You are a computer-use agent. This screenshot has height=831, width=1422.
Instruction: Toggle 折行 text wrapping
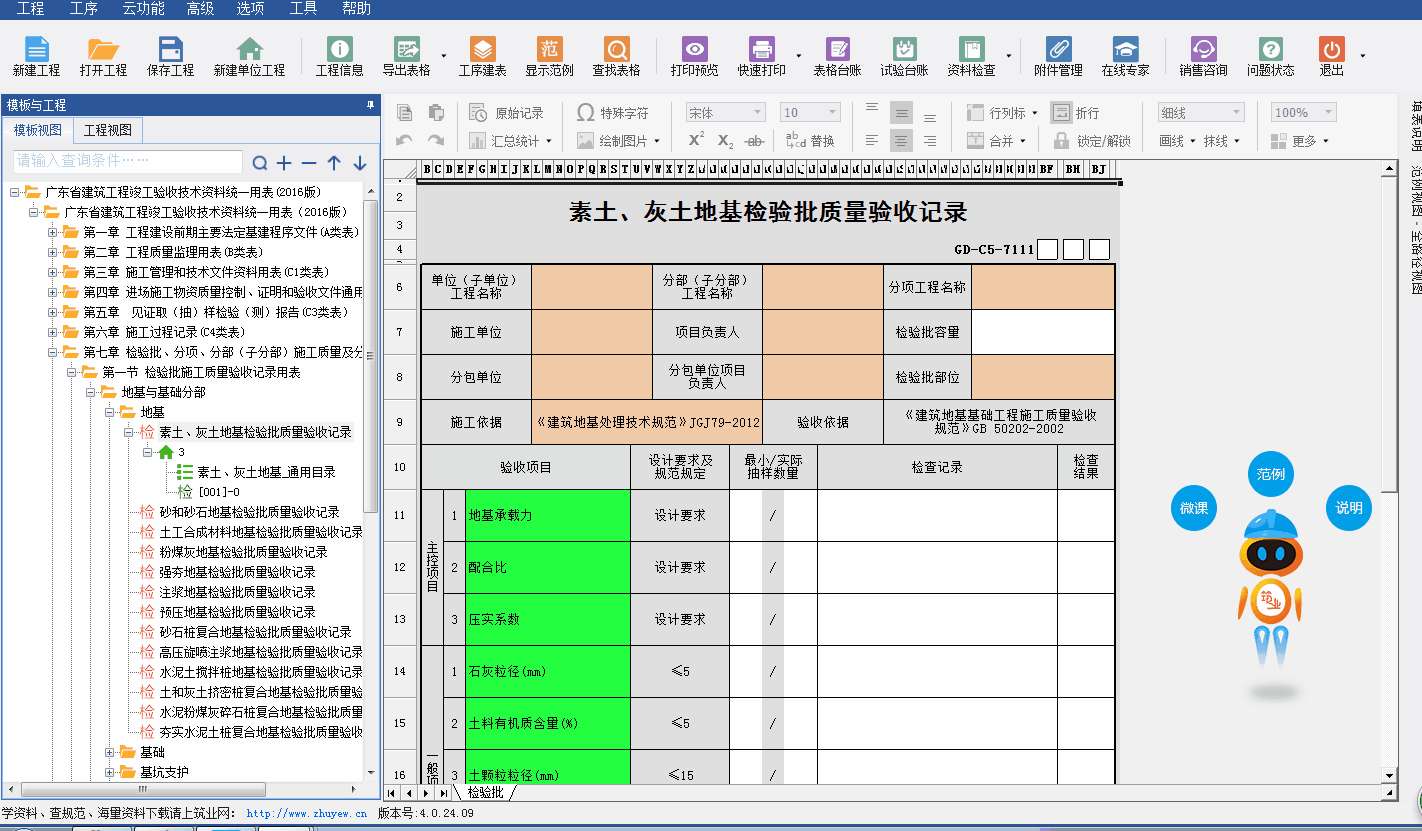tap(1061, 113)
